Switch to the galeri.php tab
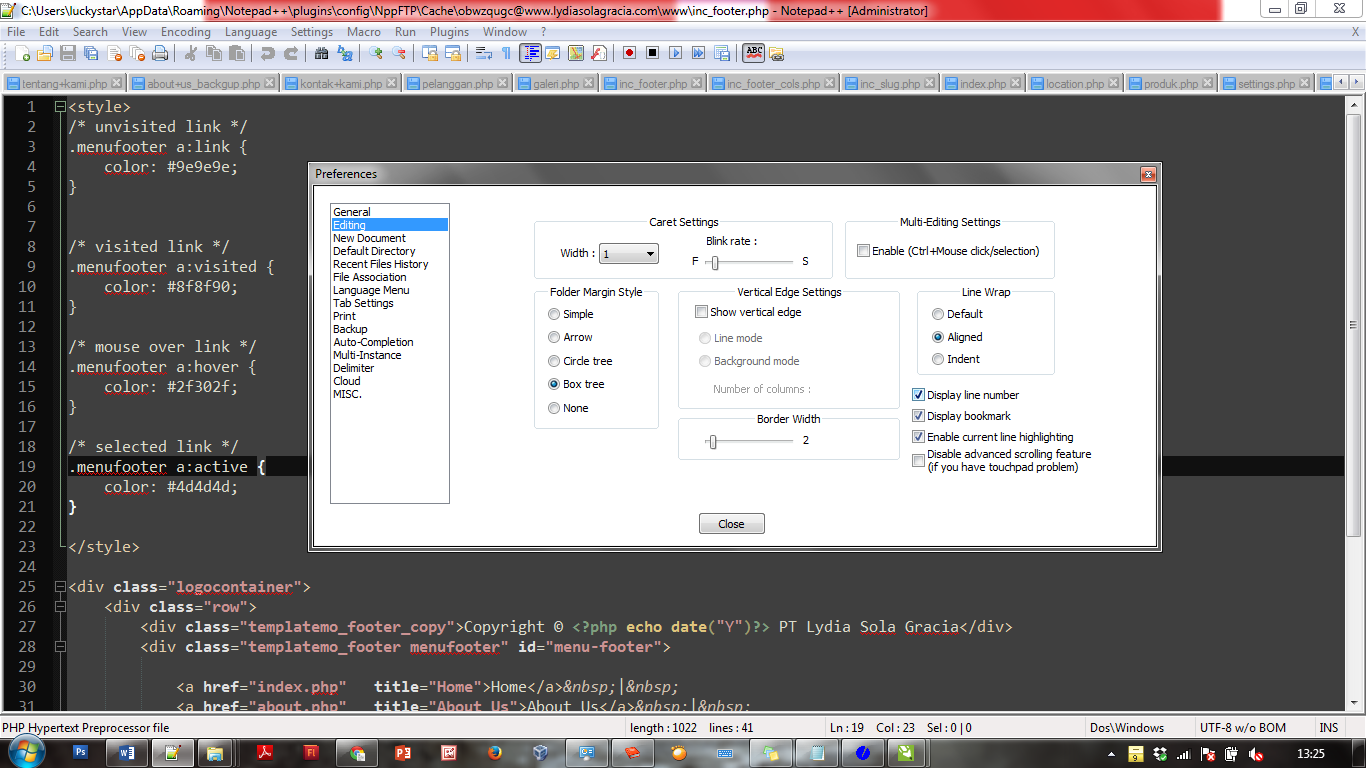This screenshot has height=768, width=1366. [x=555, y=83]
